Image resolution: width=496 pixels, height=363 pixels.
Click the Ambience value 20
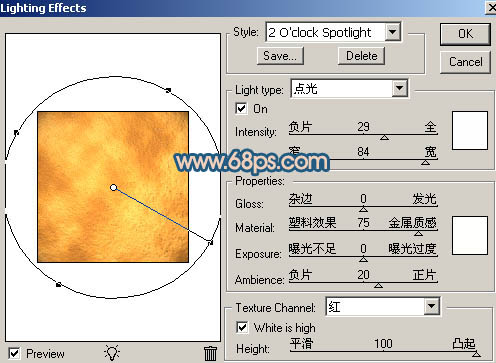click(363, 275)
